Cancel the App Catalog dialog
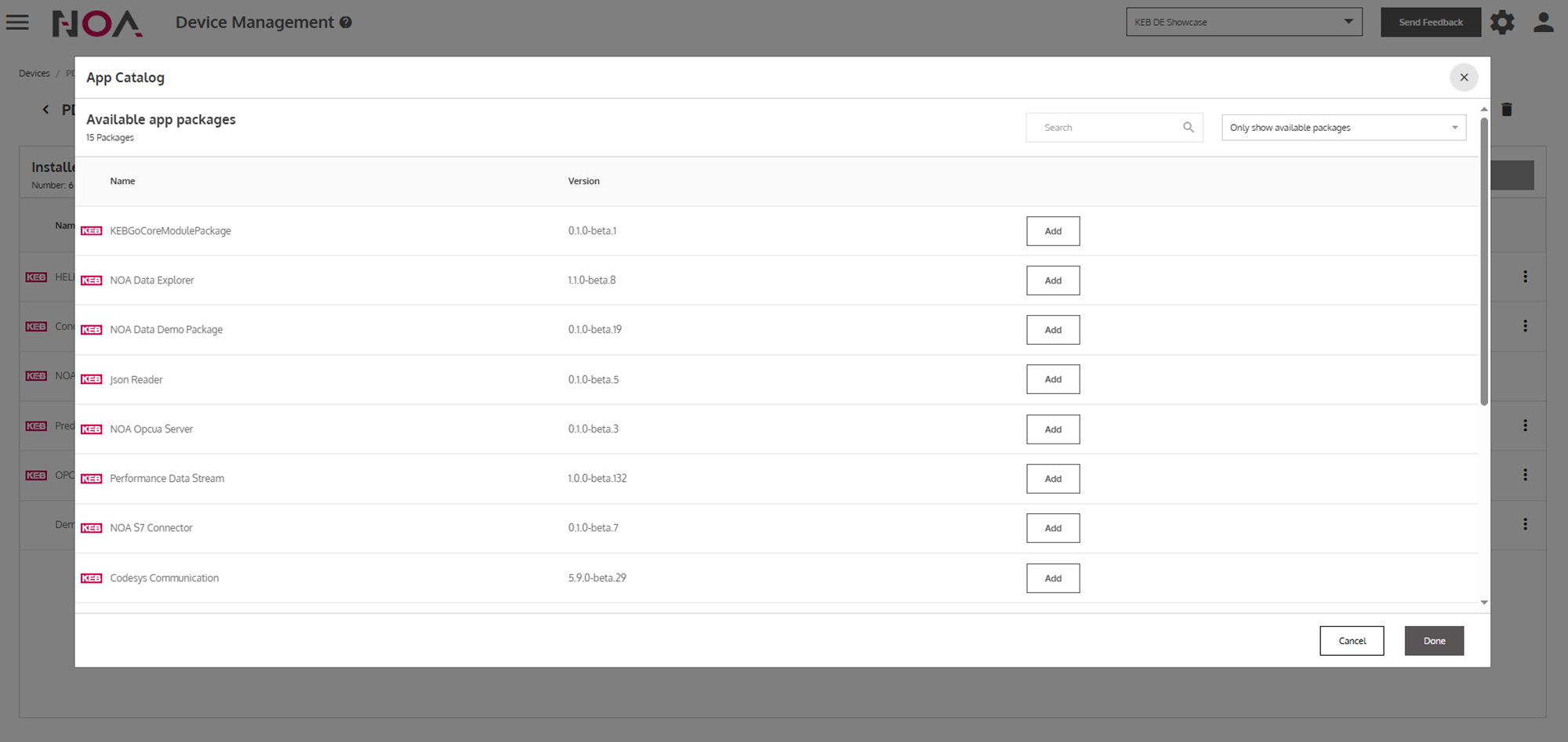This screenshot has height=742, width=1568. coord(1351,641)
